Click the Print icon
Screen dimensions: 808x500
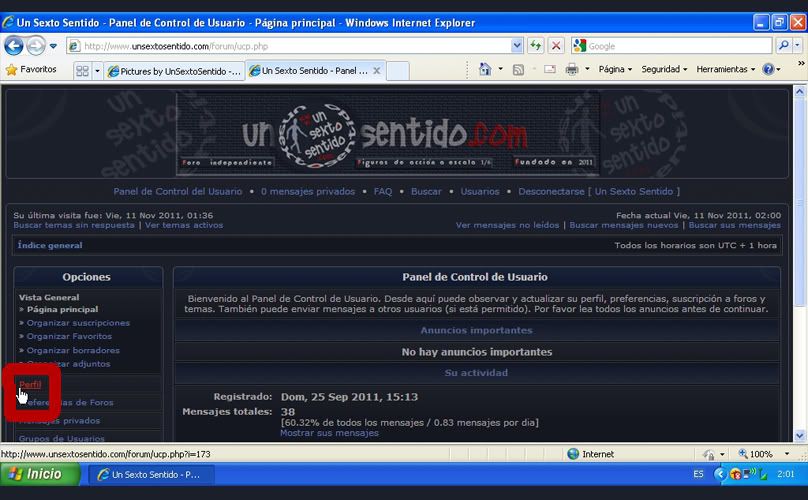pos(572,69)
